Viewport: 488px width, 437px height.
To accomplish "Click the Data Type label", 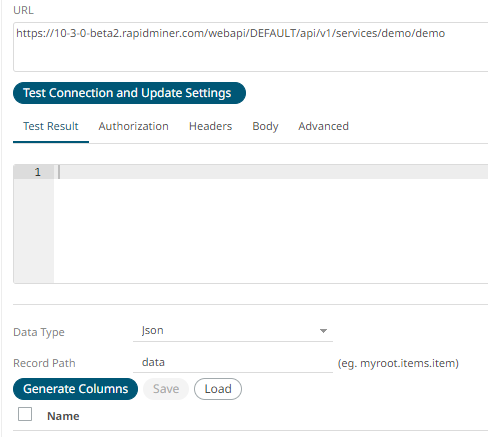I will click(x=39, y=332).
